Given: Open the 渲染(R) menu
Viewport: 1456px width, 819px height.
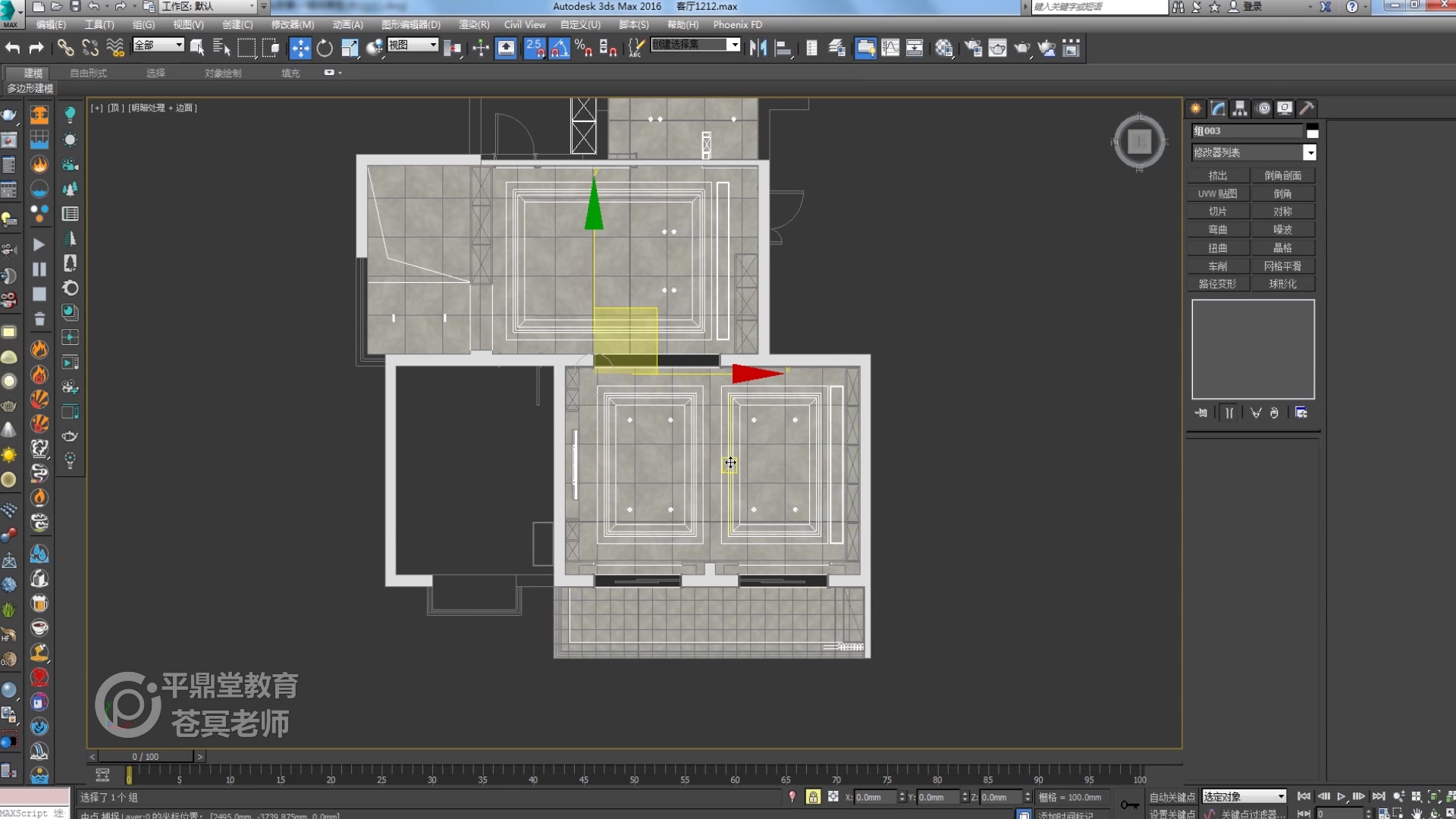Looking at the screenshot, I should [472, 24].
